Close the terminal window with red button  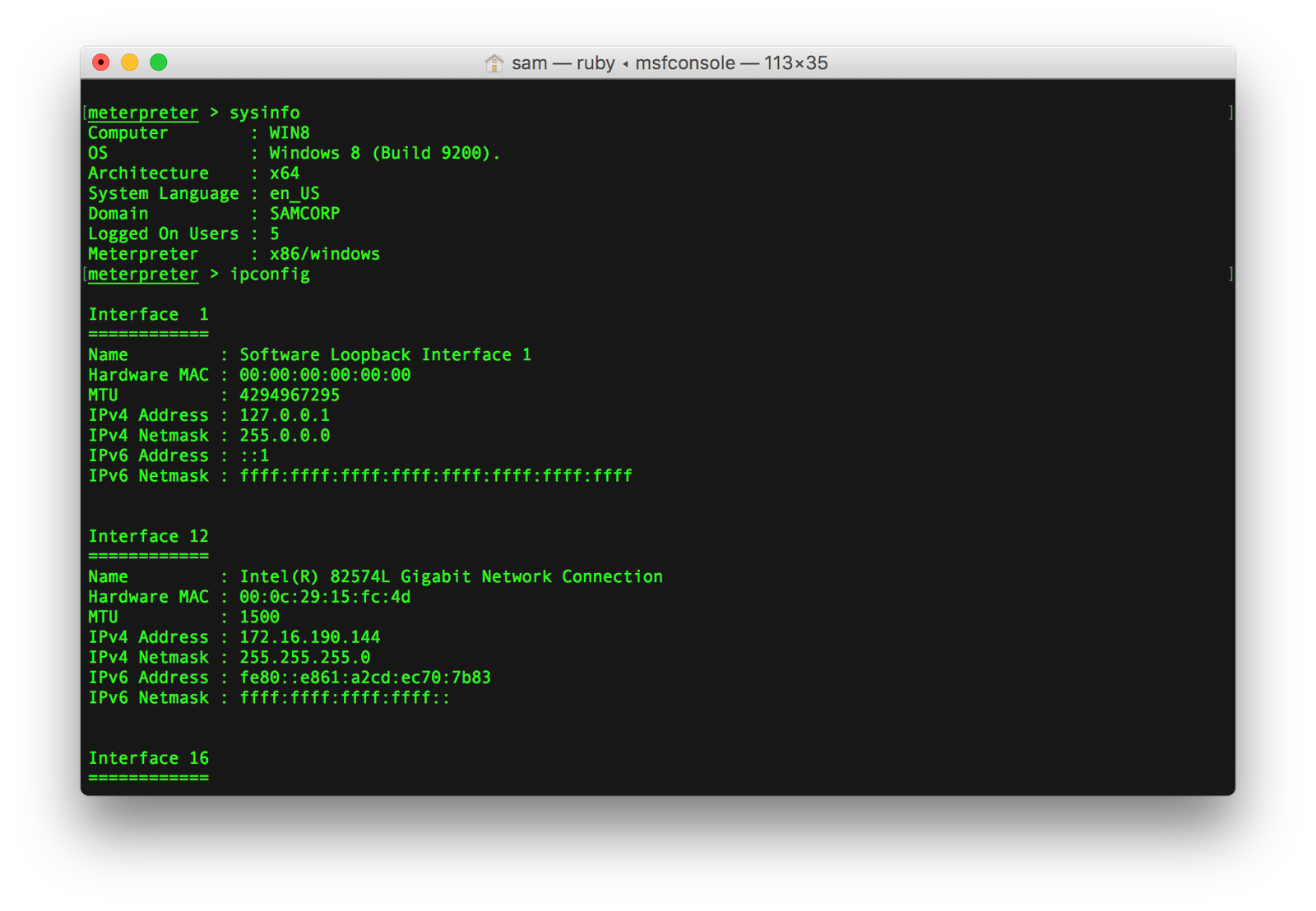pos(101,62)
